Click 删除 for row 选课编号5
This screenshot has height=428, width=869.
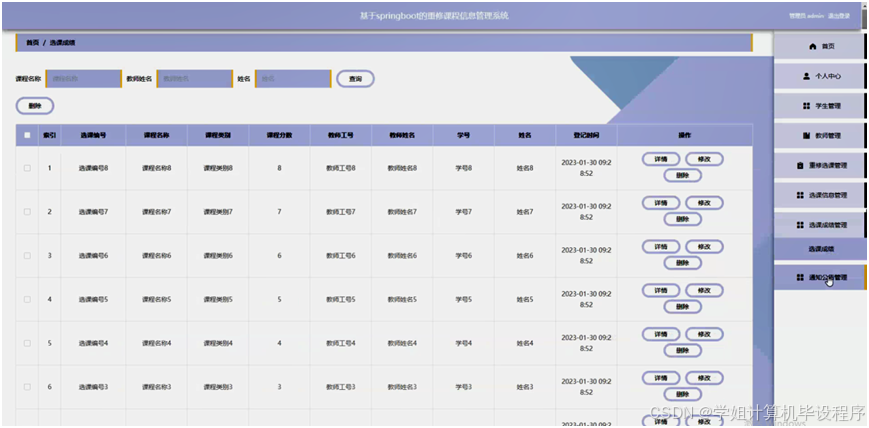point(683,307)
